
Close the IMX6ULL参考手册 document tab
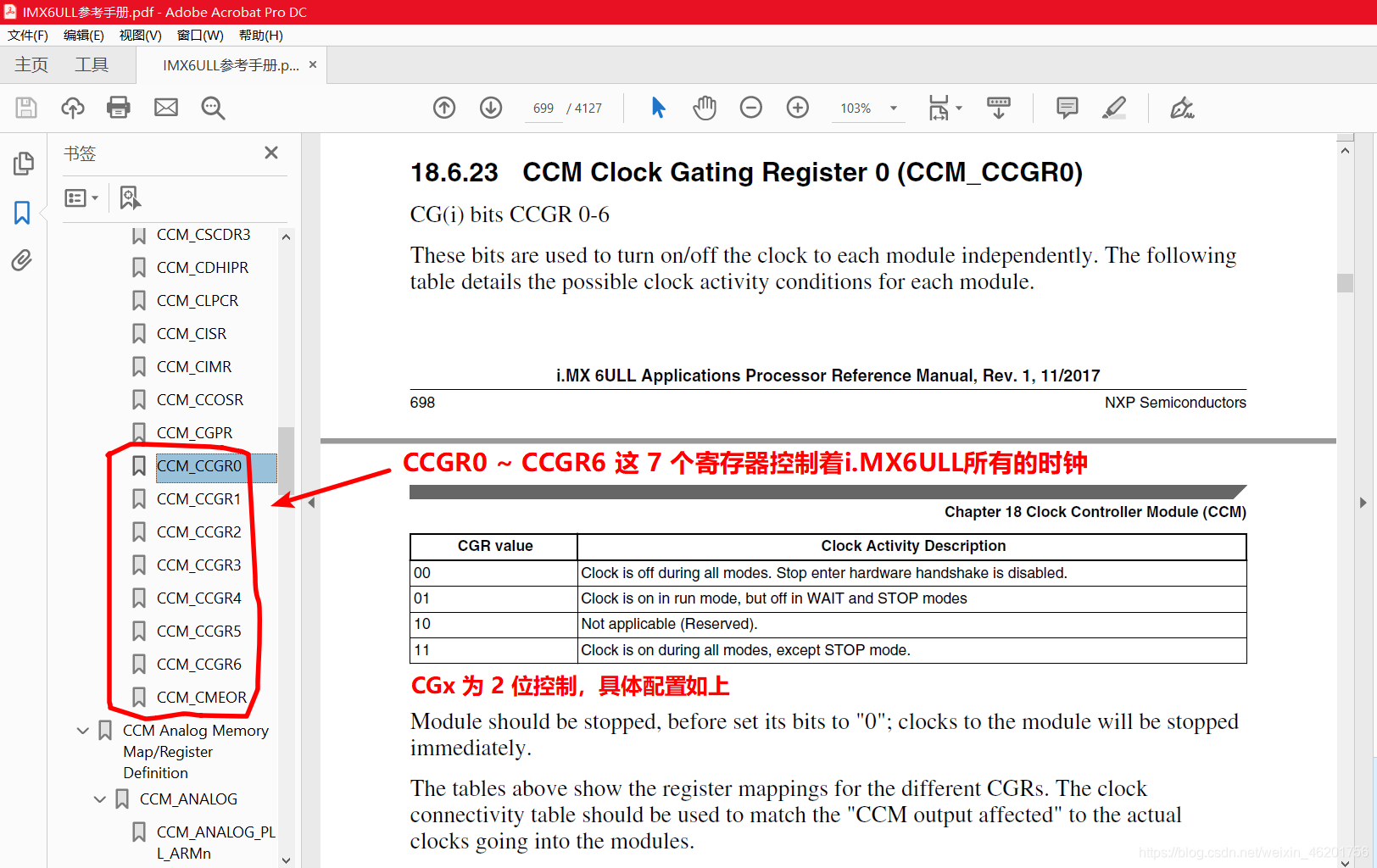pos(313,64)
